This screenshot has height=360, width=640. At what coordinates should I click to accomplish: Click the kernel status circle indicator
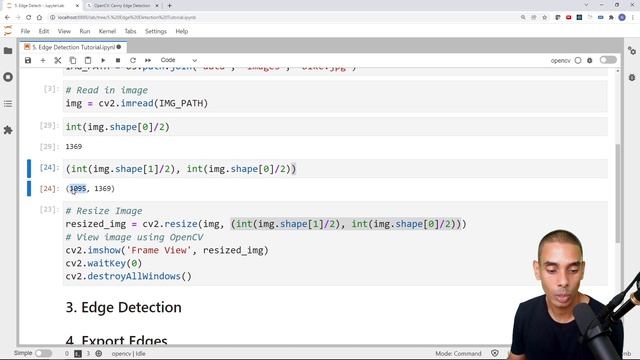pyautogui.click(x=578, y=60)
